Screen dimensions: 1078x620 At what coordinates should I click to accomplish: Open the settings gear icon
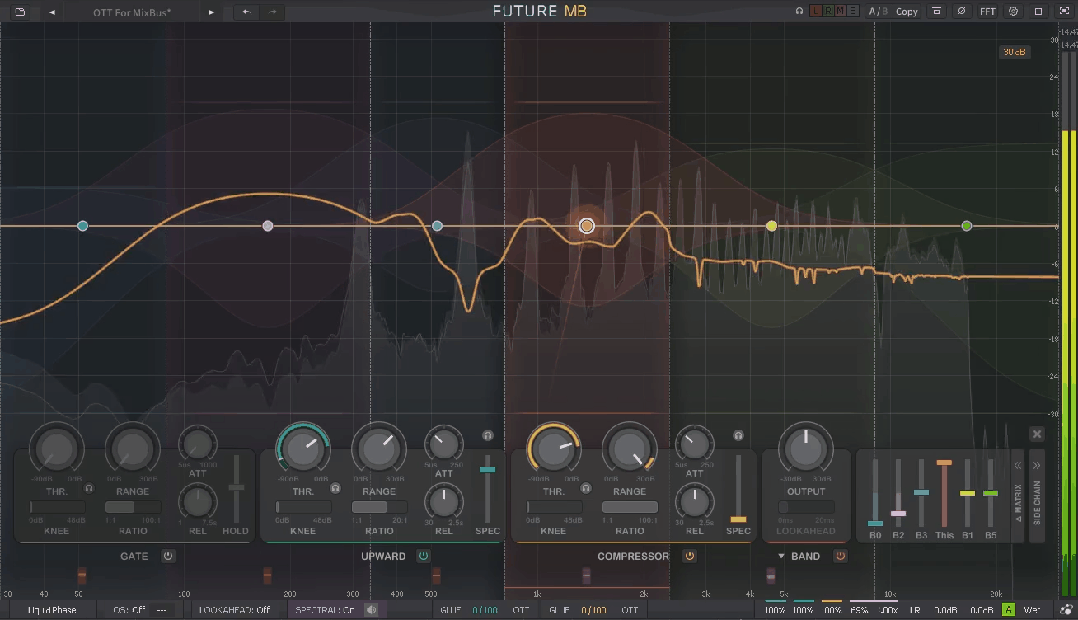(x=1013, y=11)
